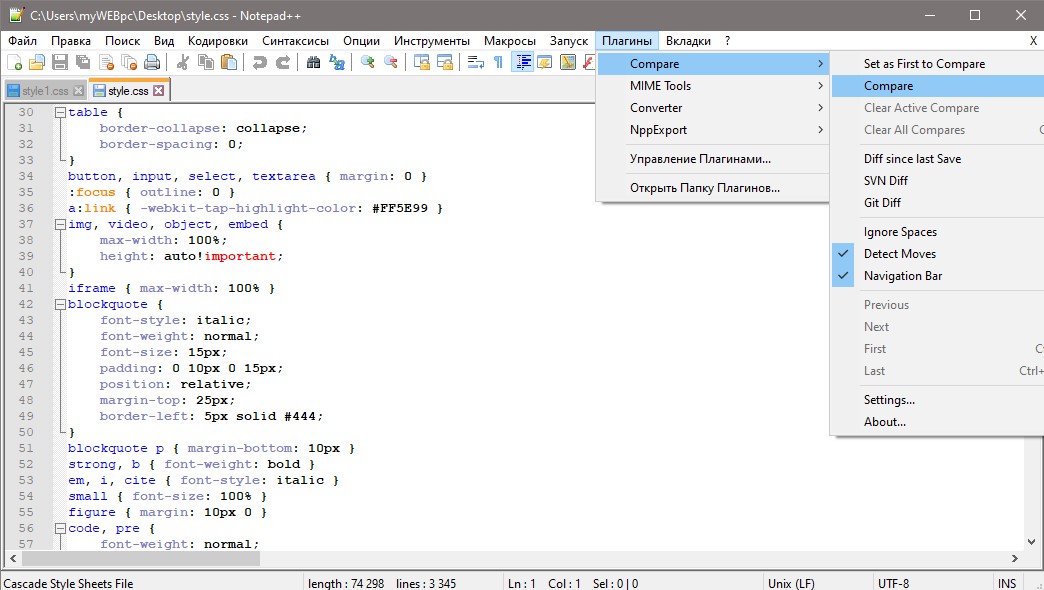The width and height of the screenshot is (1044, 590).
Task: Expand the NppExport submenu
Action: tap(712, 130)
